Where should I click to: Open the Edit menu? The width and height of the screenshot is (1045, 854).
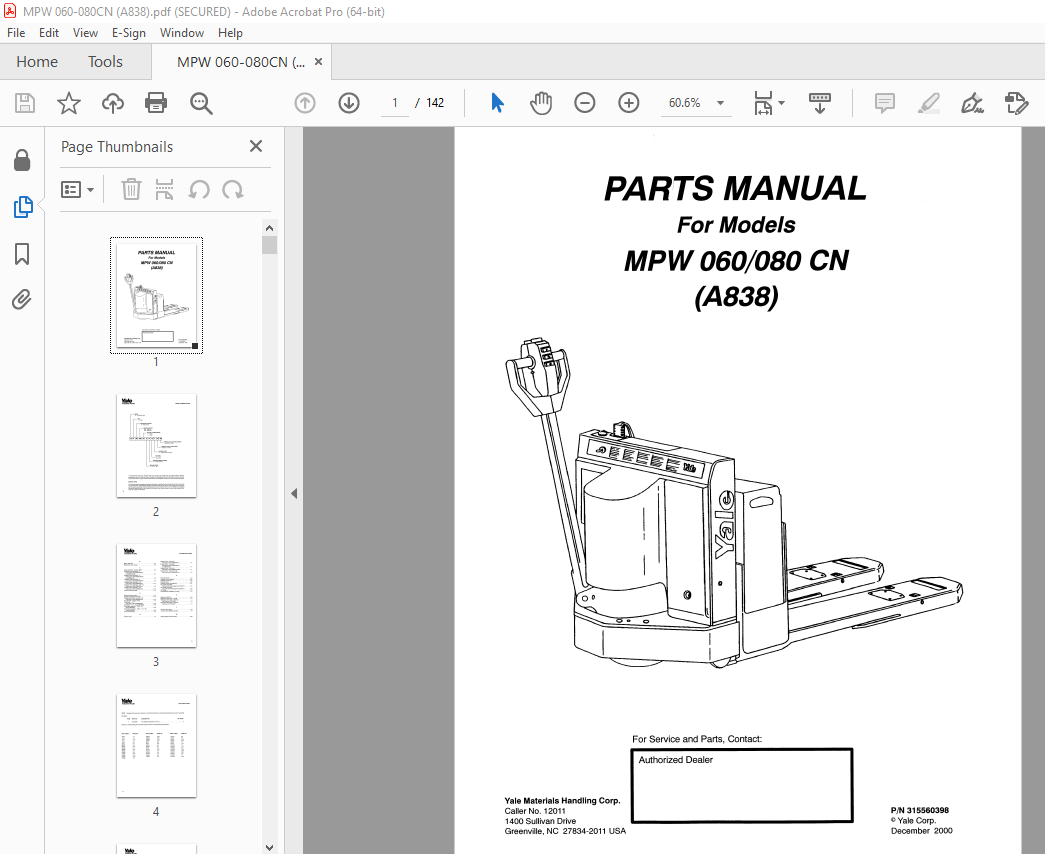[x=49, y=33]
